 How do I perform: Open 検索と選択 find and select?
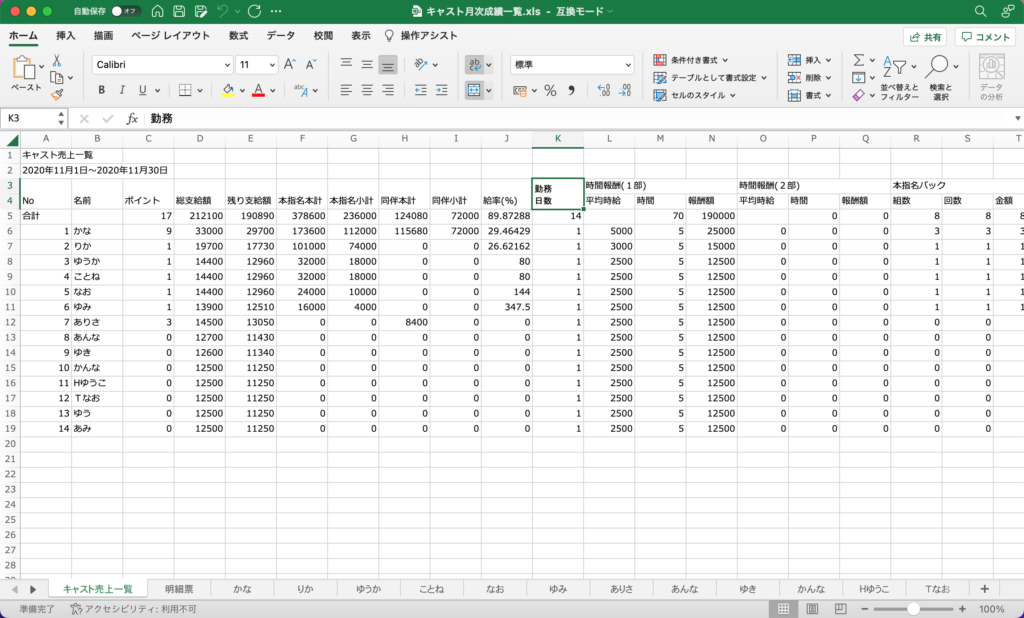(x=940, y=77)
